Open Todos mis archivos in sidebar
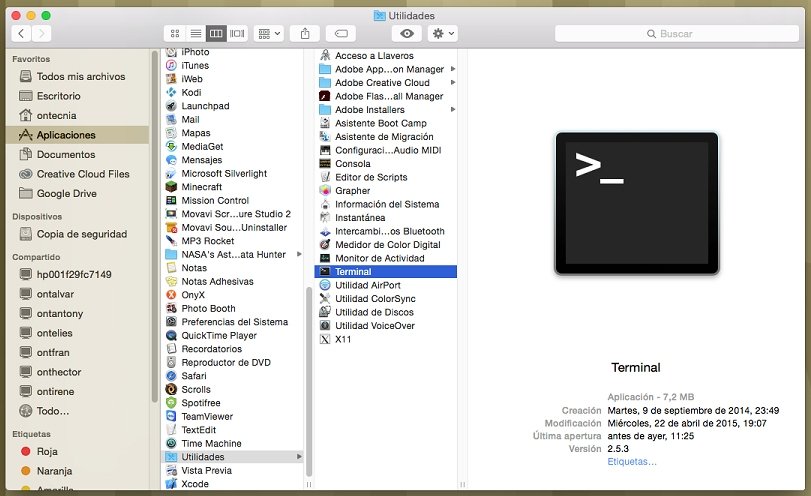Screen dimensions: 811x496 pos(78,77)
